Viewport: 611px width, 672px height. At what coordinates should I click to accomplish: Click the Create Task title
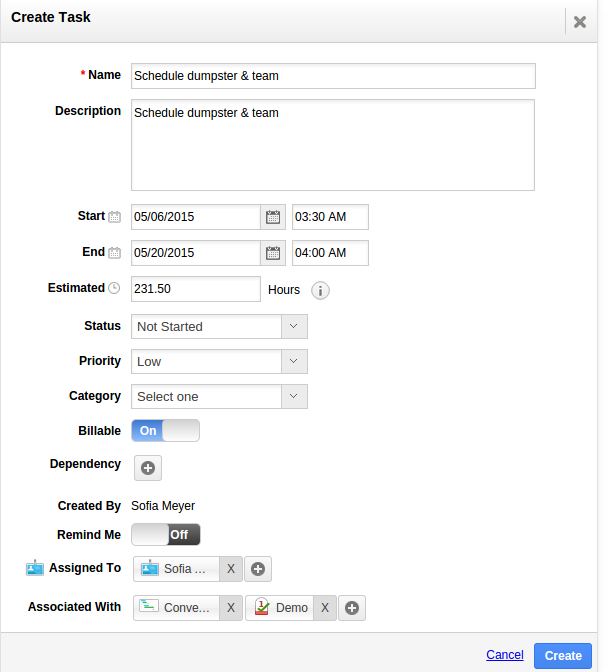tap(51, 17)
